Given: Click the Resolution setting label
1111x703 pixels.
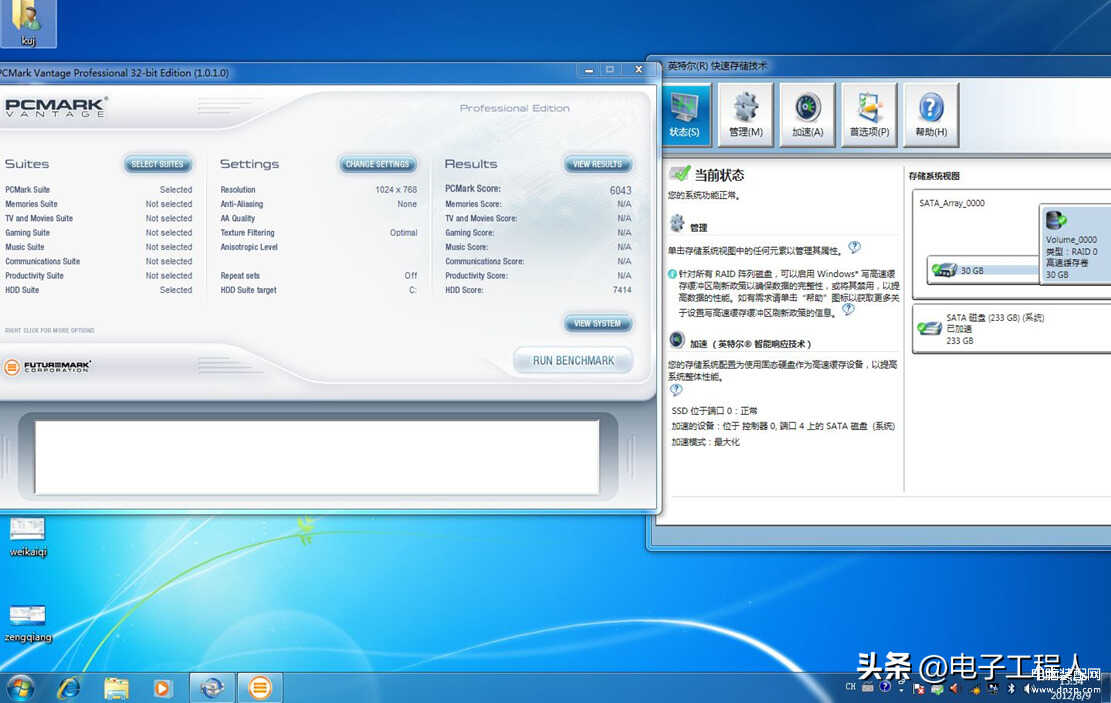Looking at the screenshot, I should [238, 190].
